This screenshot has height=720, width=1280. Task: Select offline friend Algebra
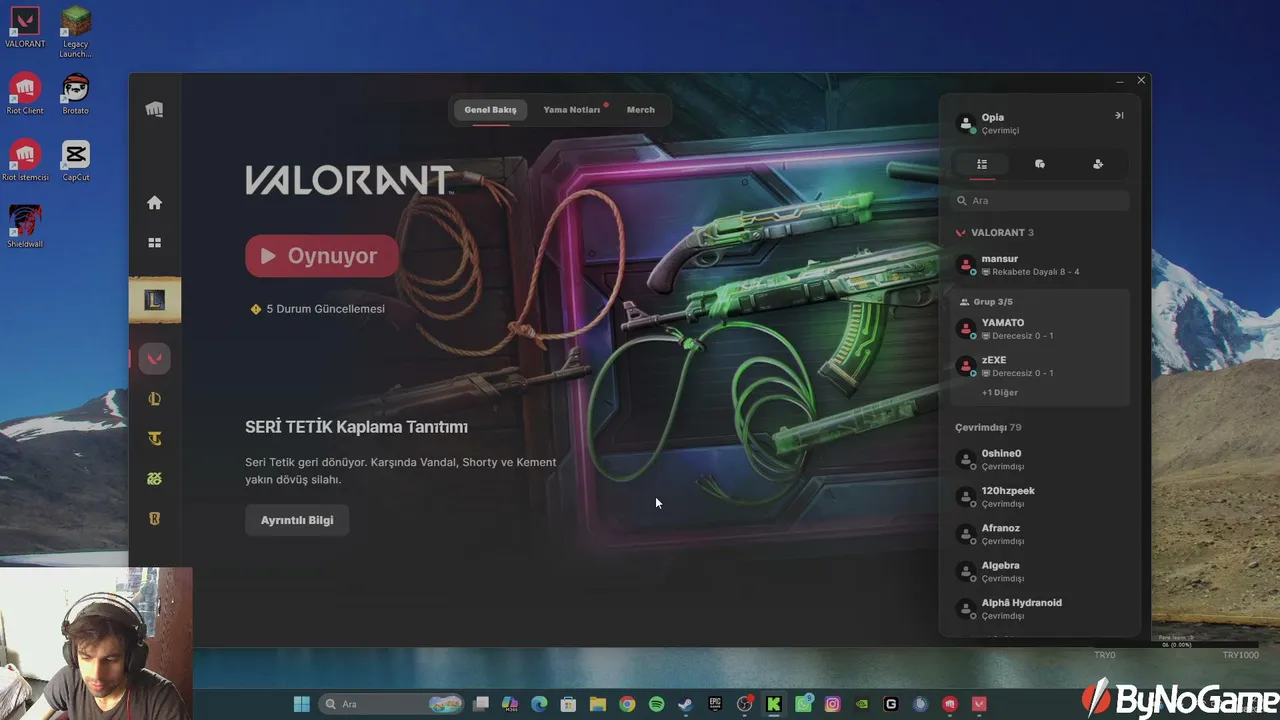point(1040,572)
